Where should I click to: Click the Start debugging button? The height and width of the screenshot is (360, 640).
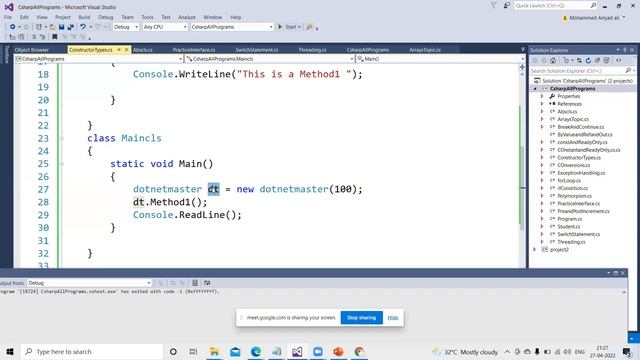click(289, 27)
